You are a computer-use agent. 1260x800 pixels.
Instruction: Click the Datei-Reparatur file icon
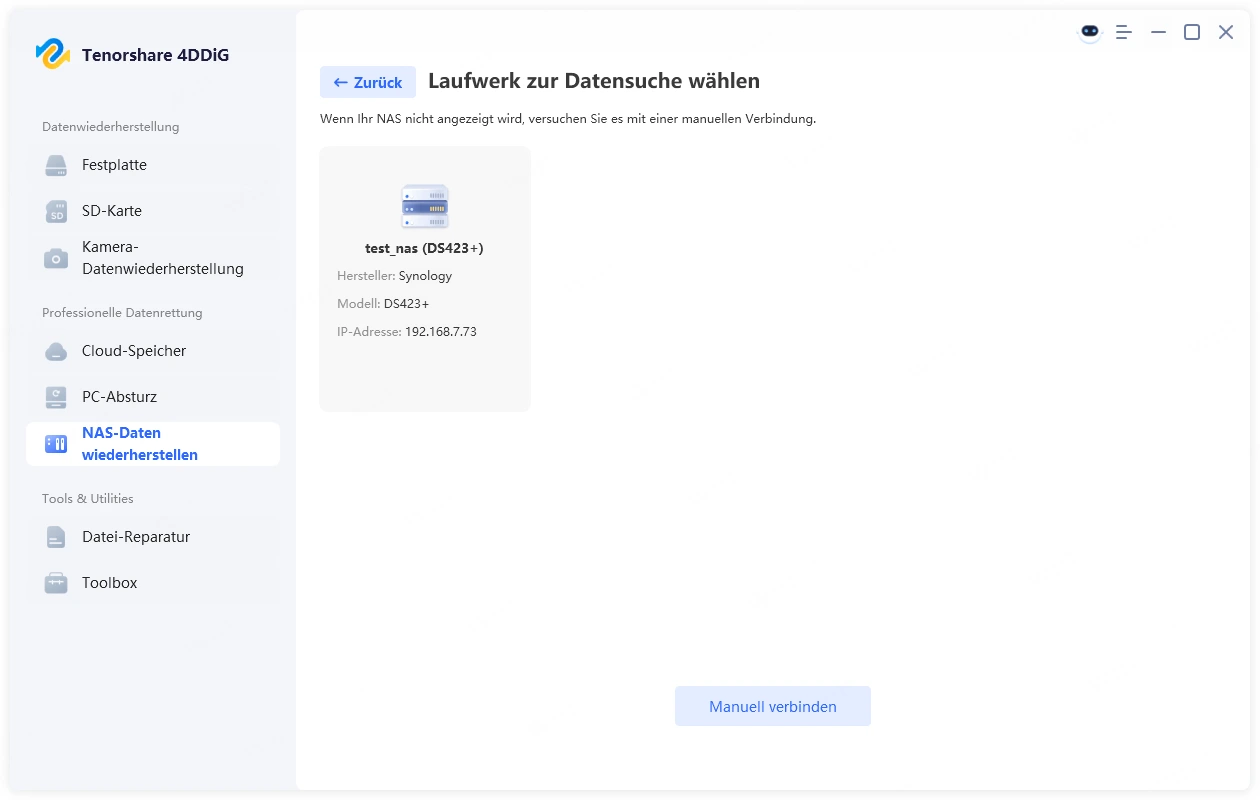tap(56, 538)
